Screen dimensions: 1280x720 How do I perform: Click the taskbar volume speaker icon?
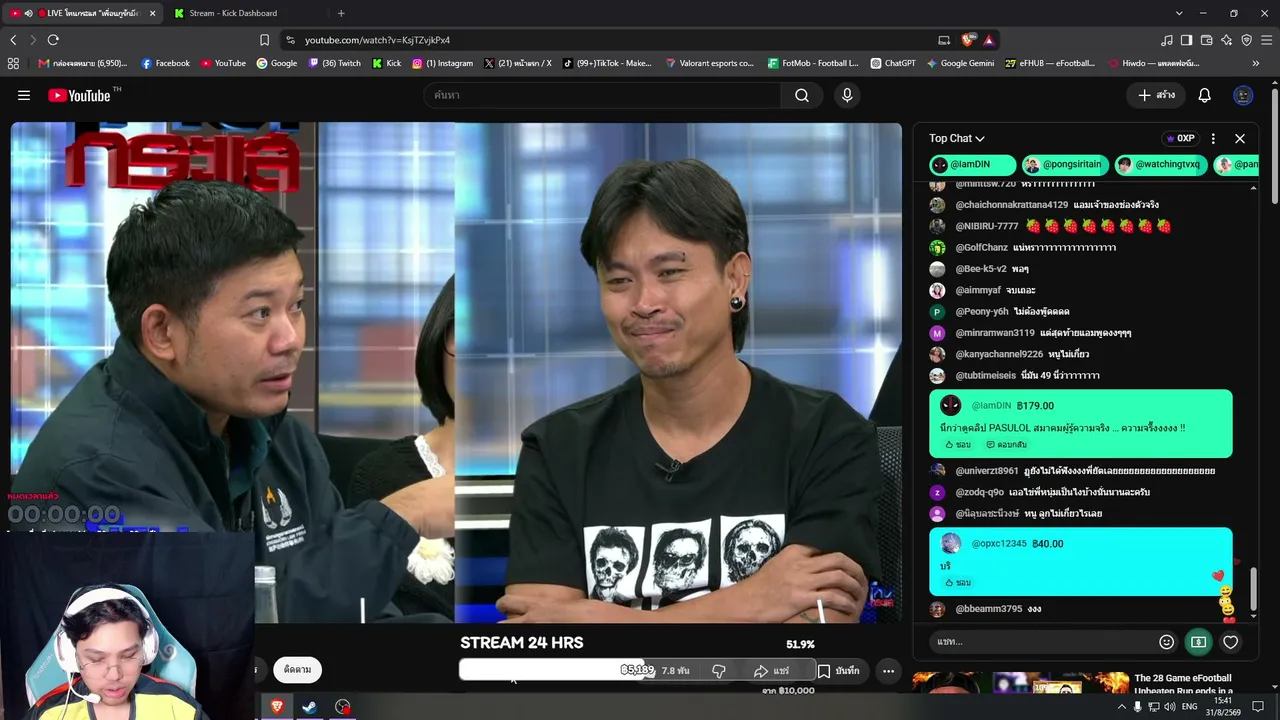(1171, 707)
